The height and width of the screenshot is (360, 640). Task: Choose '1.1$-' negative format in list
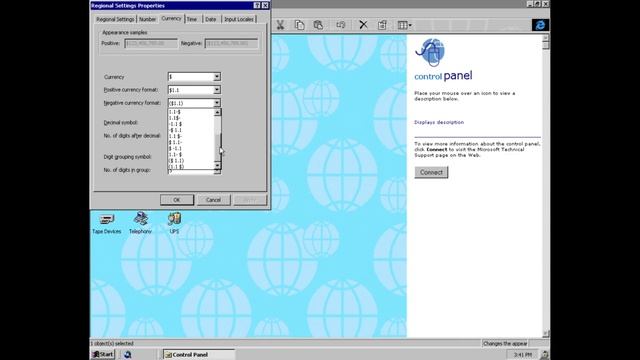click(x=191, y=118)
